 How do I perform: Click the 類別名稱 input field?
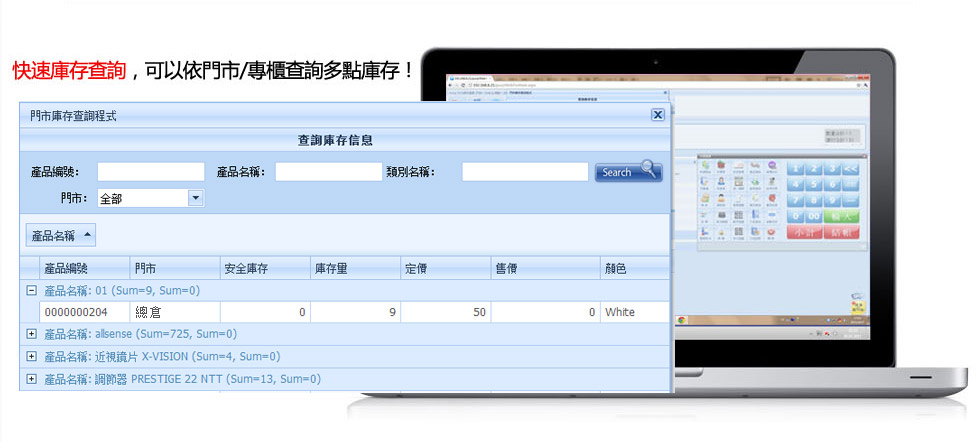524,172
